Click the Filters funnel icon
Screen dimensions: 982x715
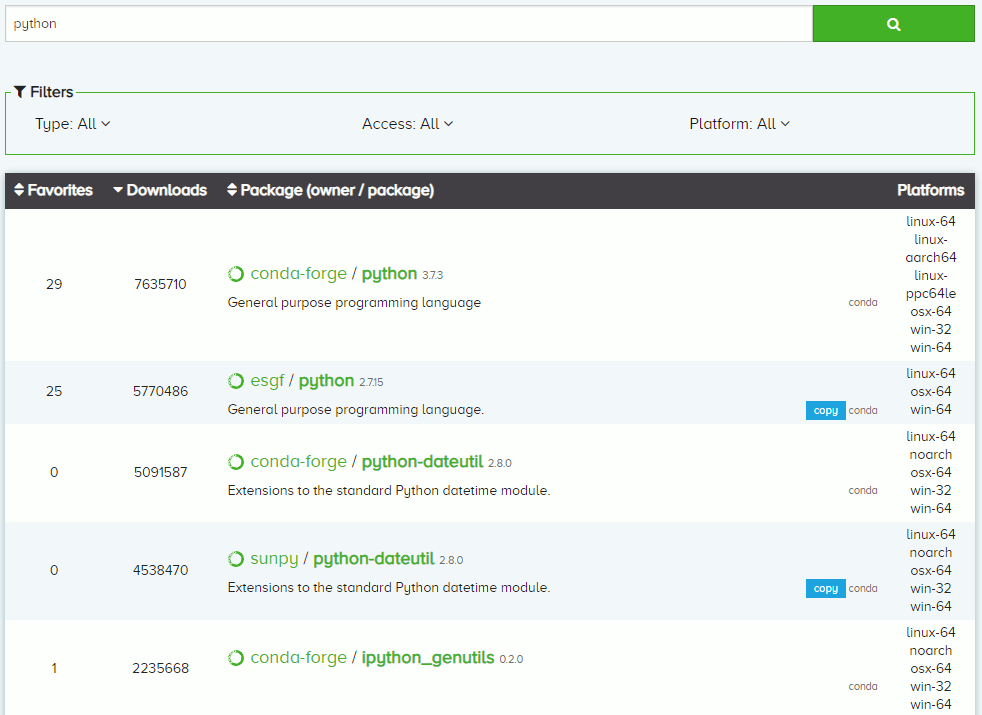click(19, 92)
